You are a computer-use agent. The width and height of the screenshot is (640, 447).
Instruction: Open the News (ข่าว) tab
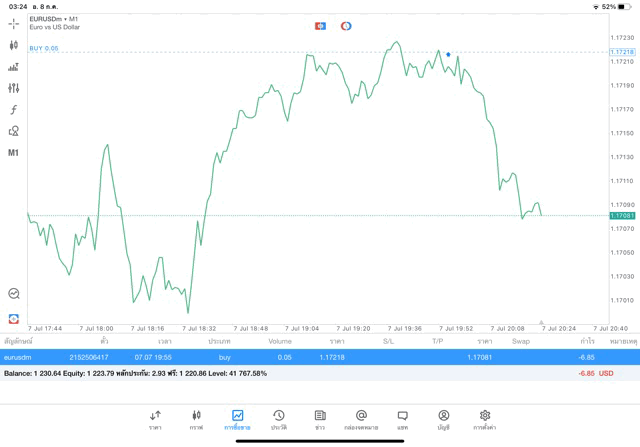319,419
